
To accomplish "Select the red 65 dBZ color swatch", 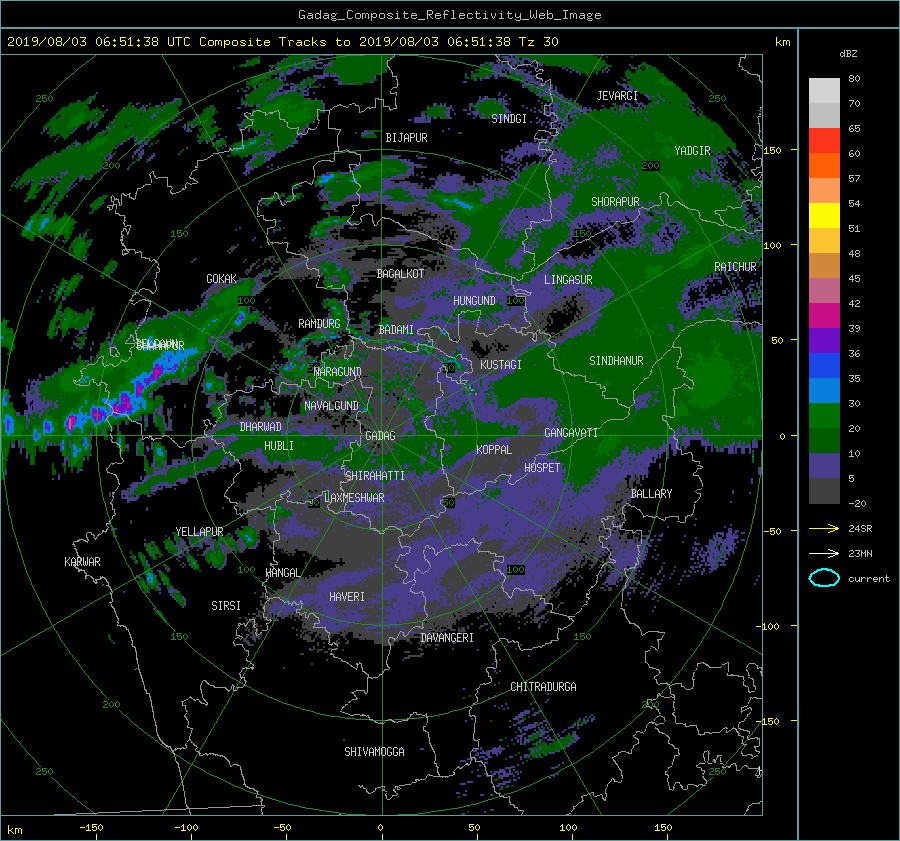I will click(824, 140).
